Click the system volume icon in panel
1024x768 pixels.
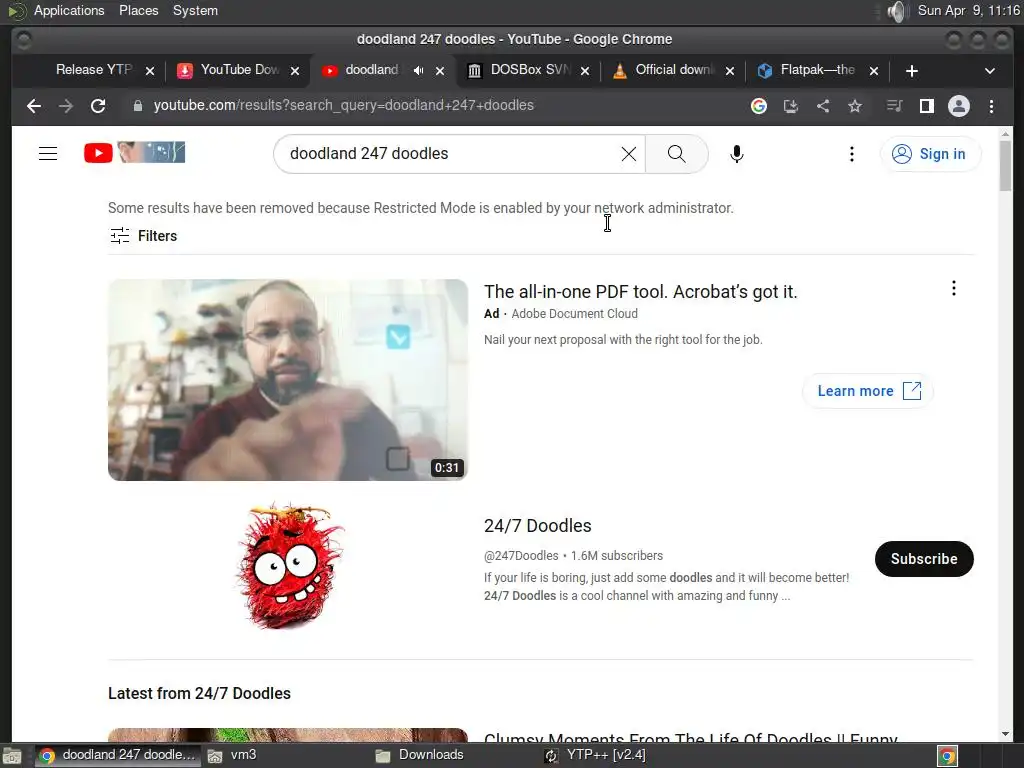tap(898, 11)
